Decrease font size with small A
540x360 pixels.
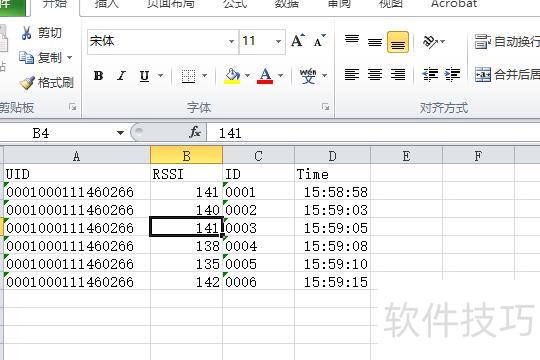319,41
